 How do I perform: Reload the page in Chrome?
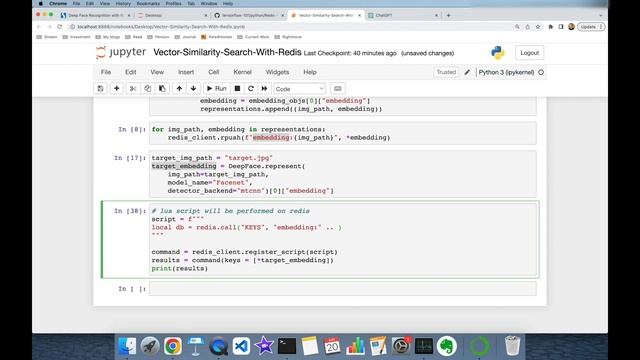60,27
